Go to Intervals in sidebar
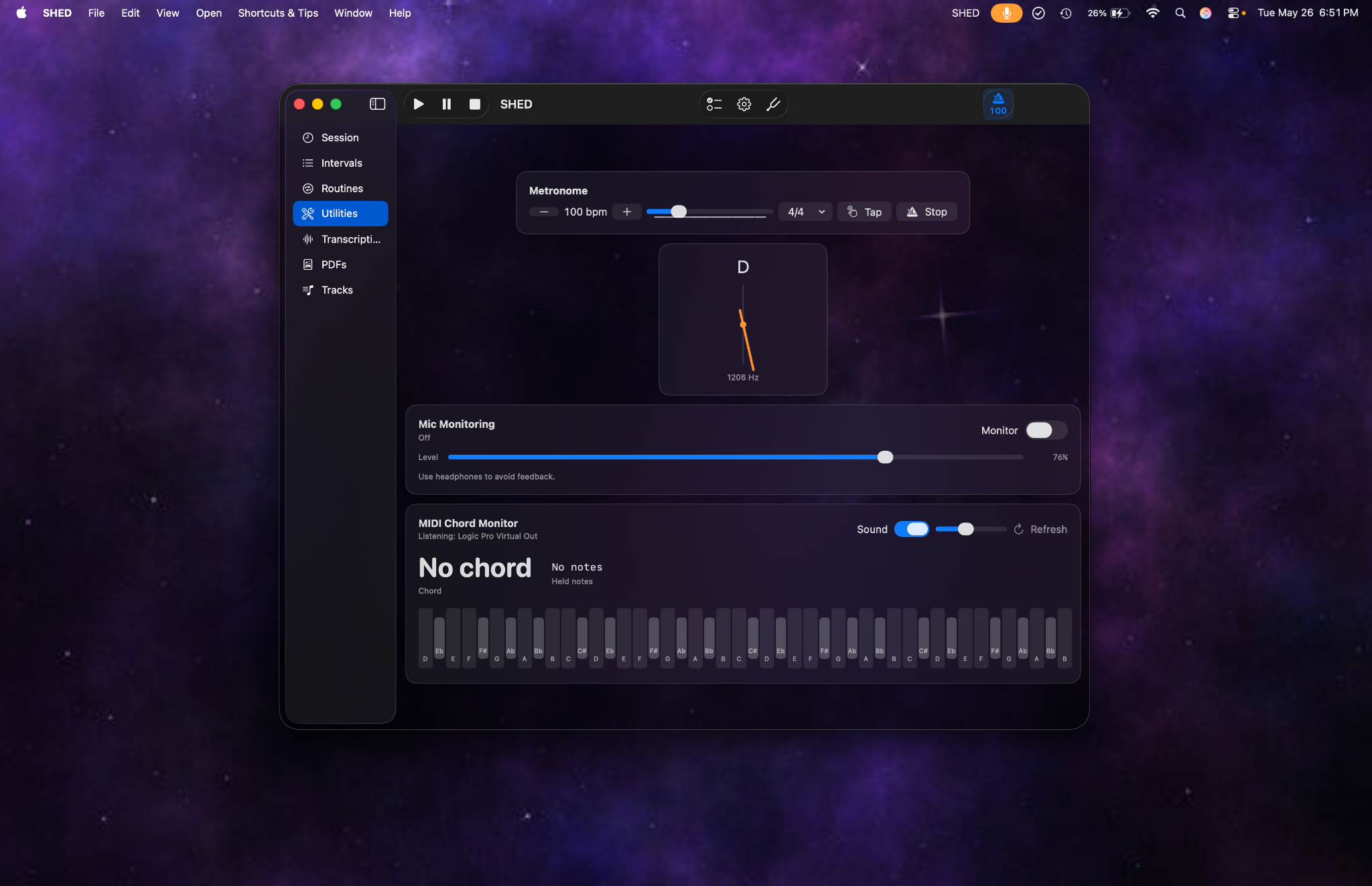1372x886 pixels. click(340, 163)
